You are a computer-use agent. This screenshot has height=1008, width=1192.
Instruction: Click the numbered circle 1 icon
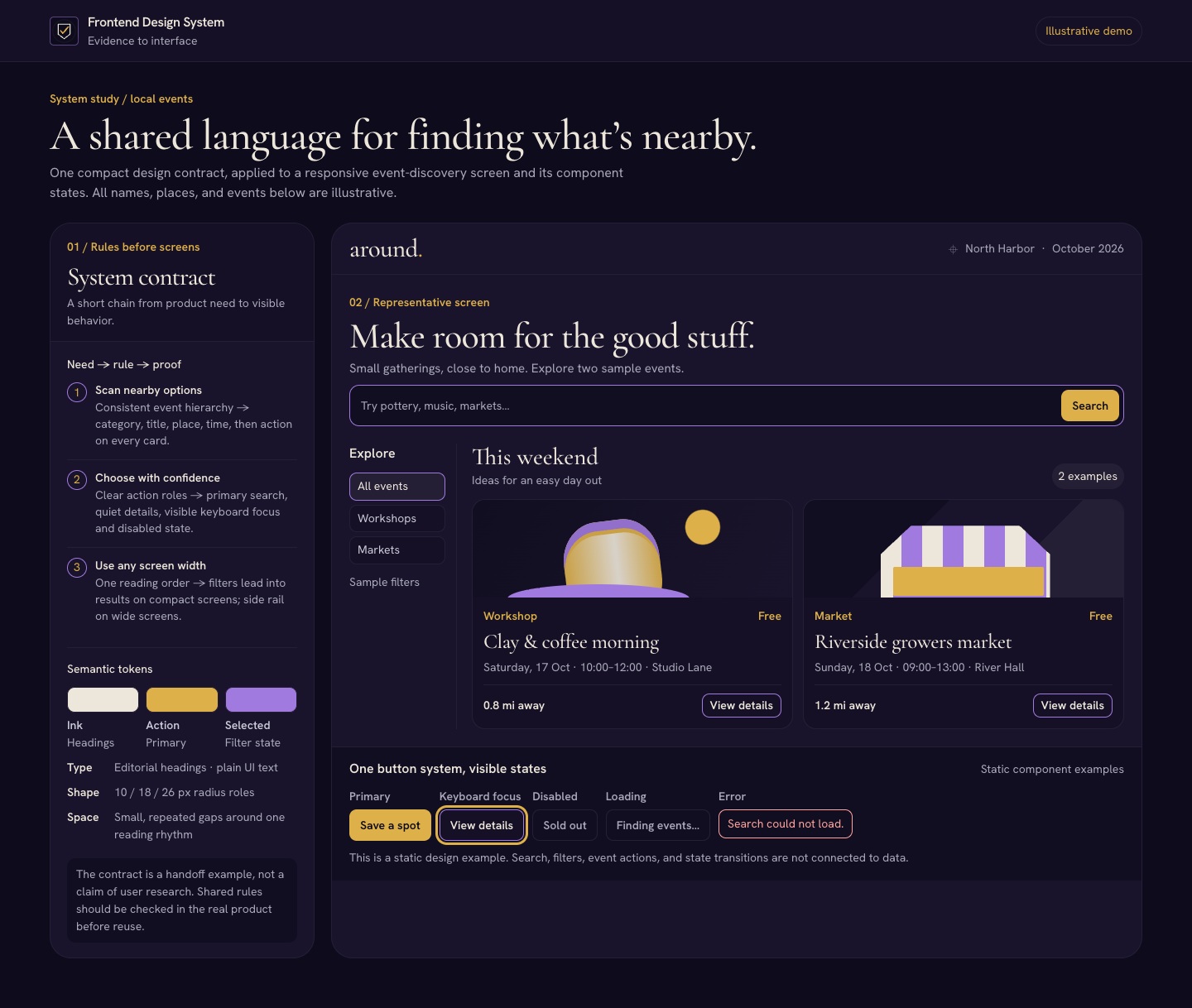point(77,392)
